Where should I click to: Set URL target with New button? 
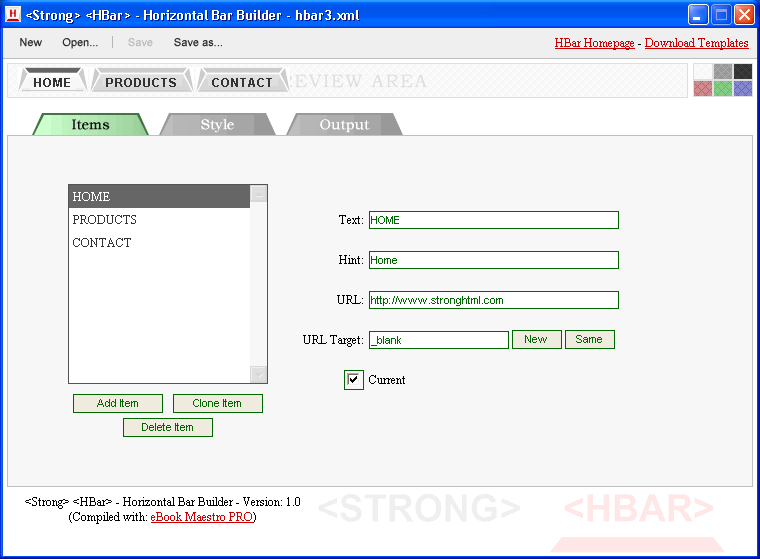[536, 340]
